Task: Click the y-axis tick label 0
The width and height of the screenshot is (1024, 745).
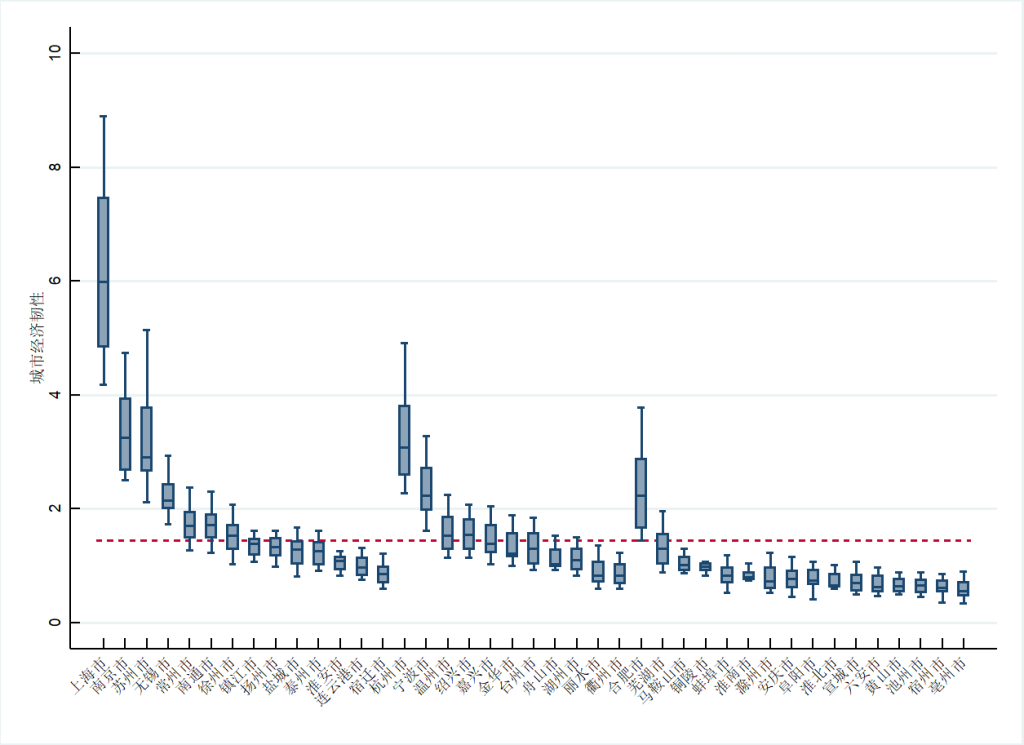Action: [54, 622]
